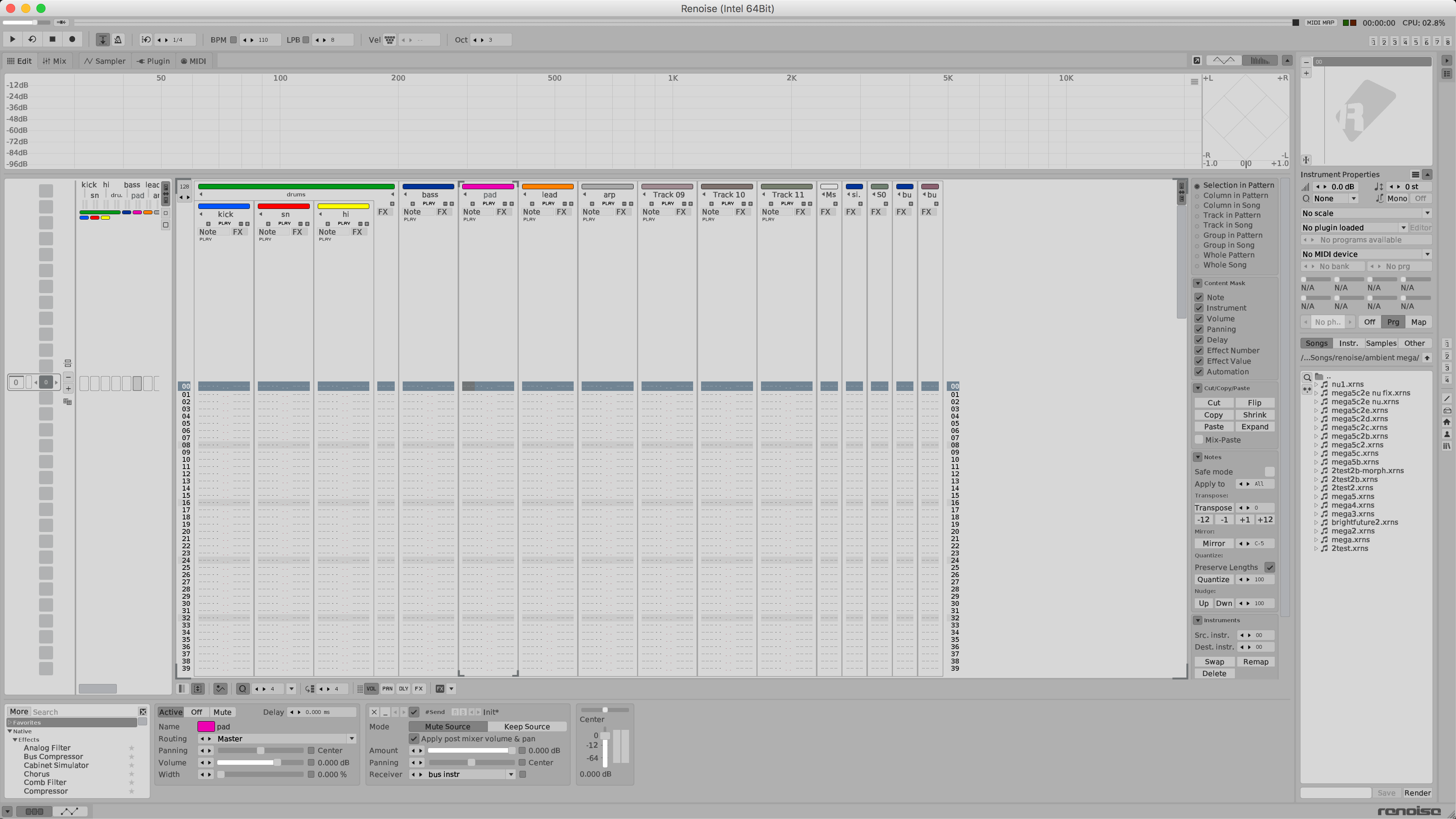Stop playback with the square Stop button
The width and height of the screenshot is (1456, 819).
[x=53, y=39]
